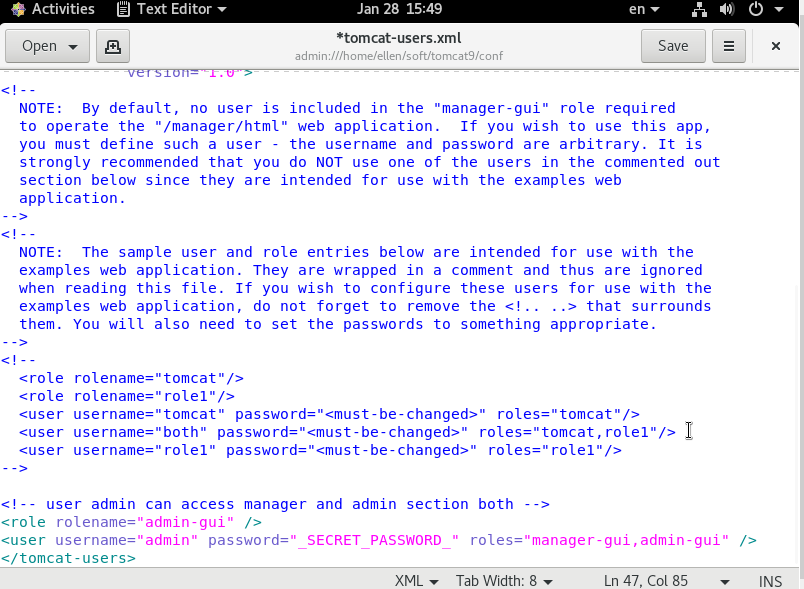The image size is (804, 589).
Task: Open the en input language menu
Action: (x=641, y=9)
